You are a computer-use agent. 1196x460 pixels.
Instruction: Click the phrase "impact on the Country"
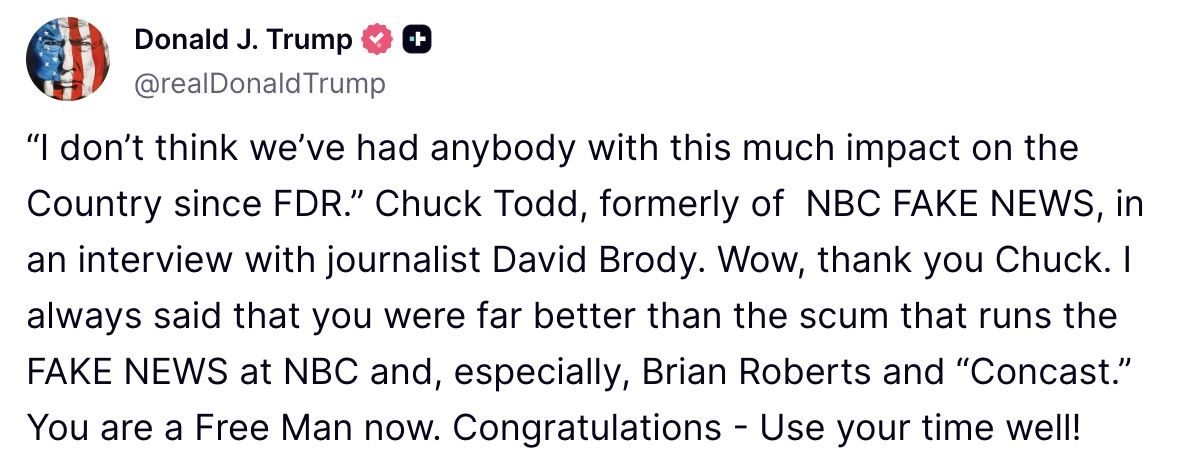point(1000,150)
